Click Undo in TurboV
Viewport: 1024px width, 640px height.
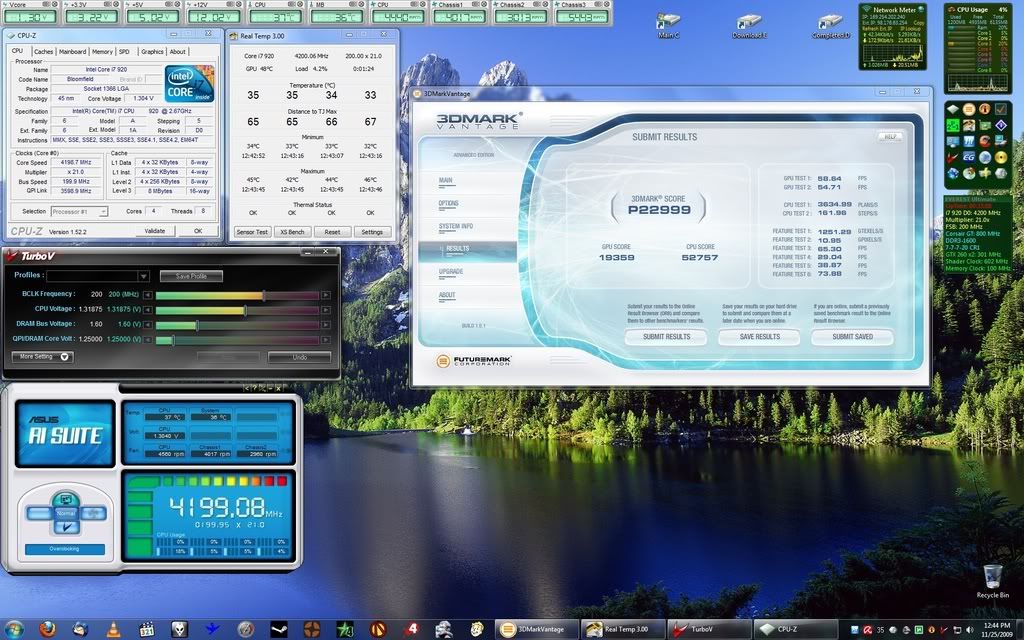299,357
